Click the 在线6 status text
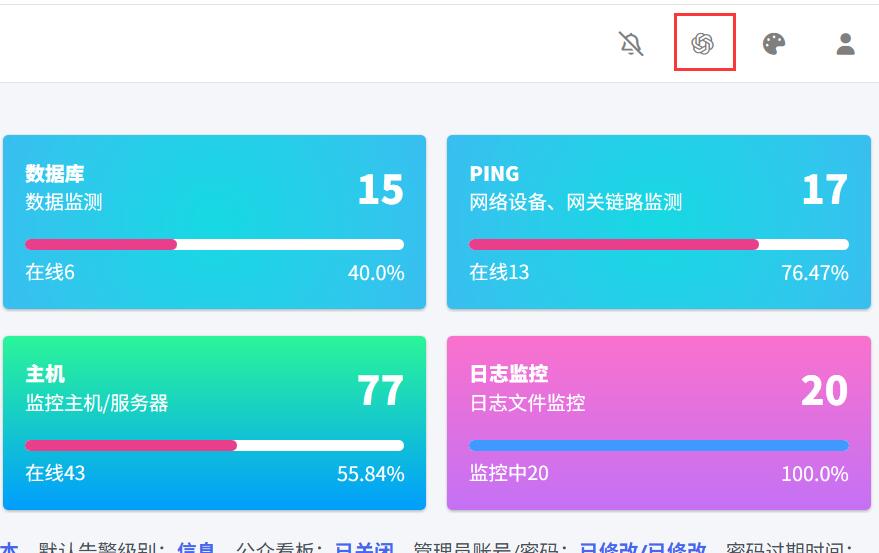Image resolution: width=879 pixels, height=553 pixels. (50, 272)
